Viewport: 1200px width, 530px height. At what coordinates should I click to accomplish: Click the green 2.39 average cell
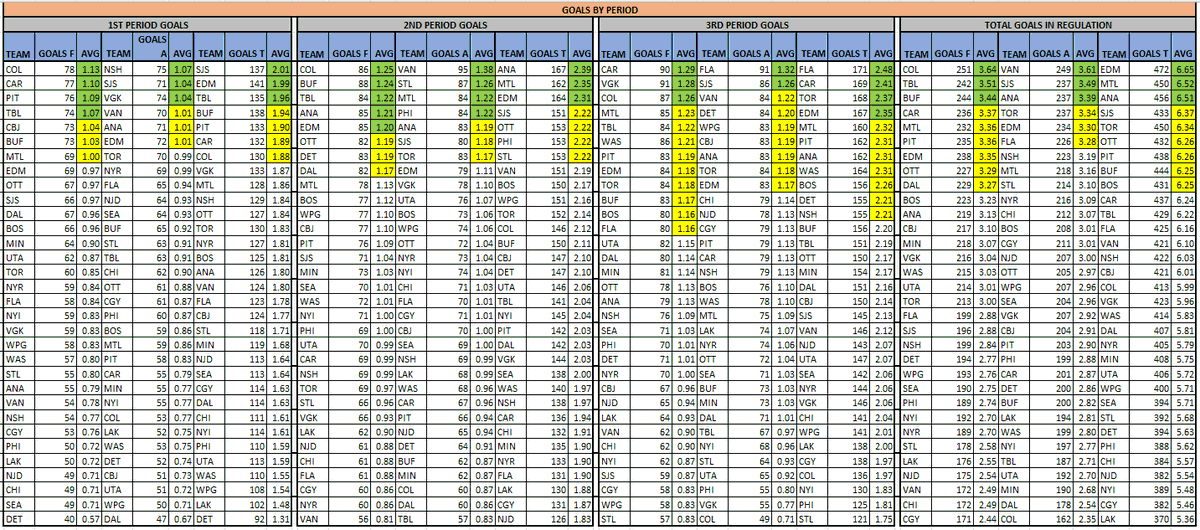[x=582, y=70]
